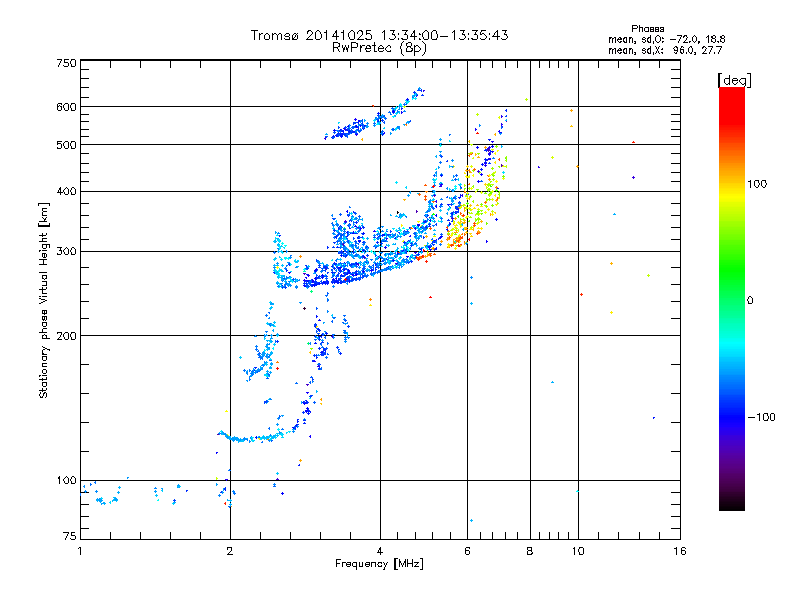Click the plot title "Tromsø 20141025 13:34:00-13:35:43"
The image size is (800, 600).
pyautogui.click(x=379, y=35)
